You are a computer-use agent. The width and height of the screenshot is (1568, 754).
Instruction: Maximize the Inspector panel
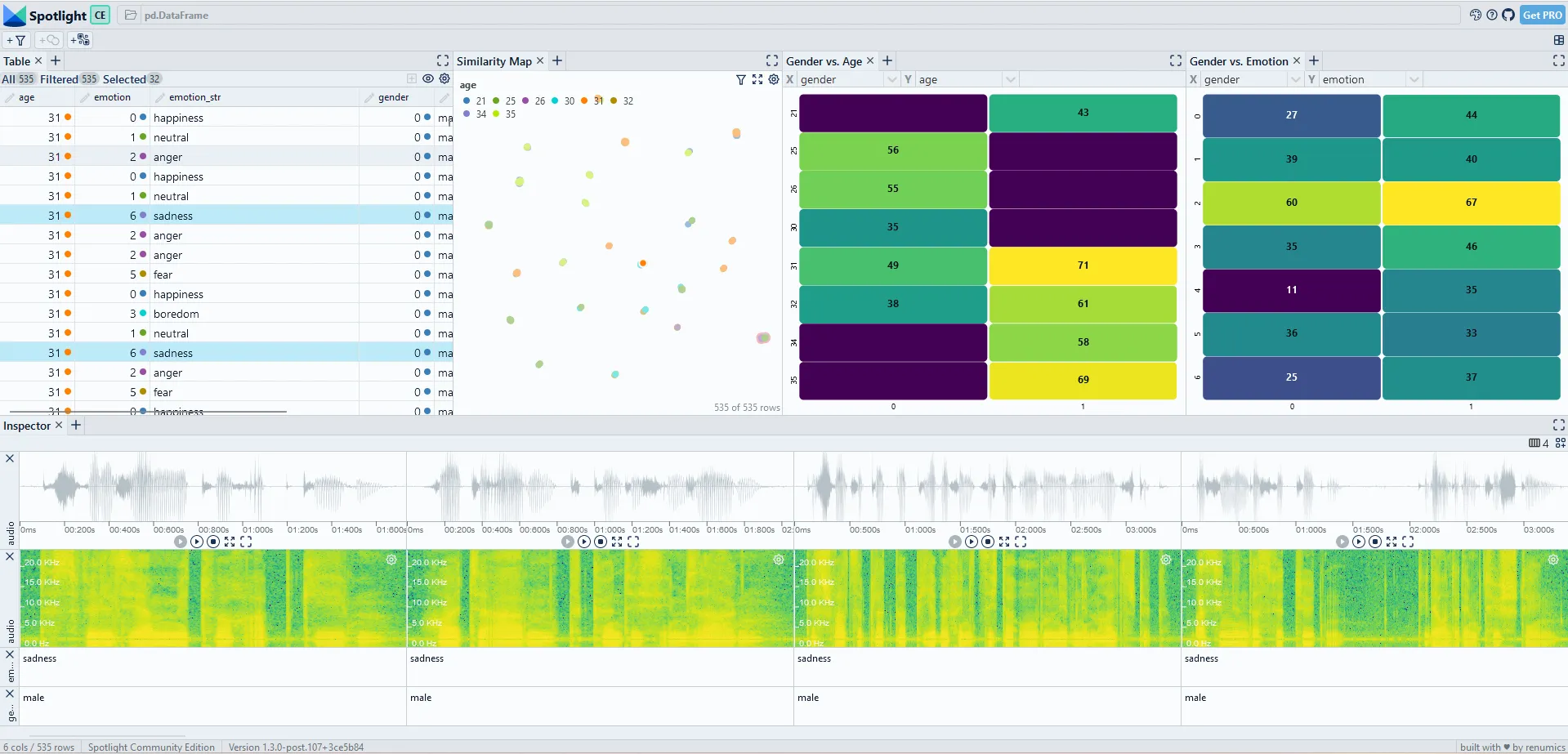1558,425
